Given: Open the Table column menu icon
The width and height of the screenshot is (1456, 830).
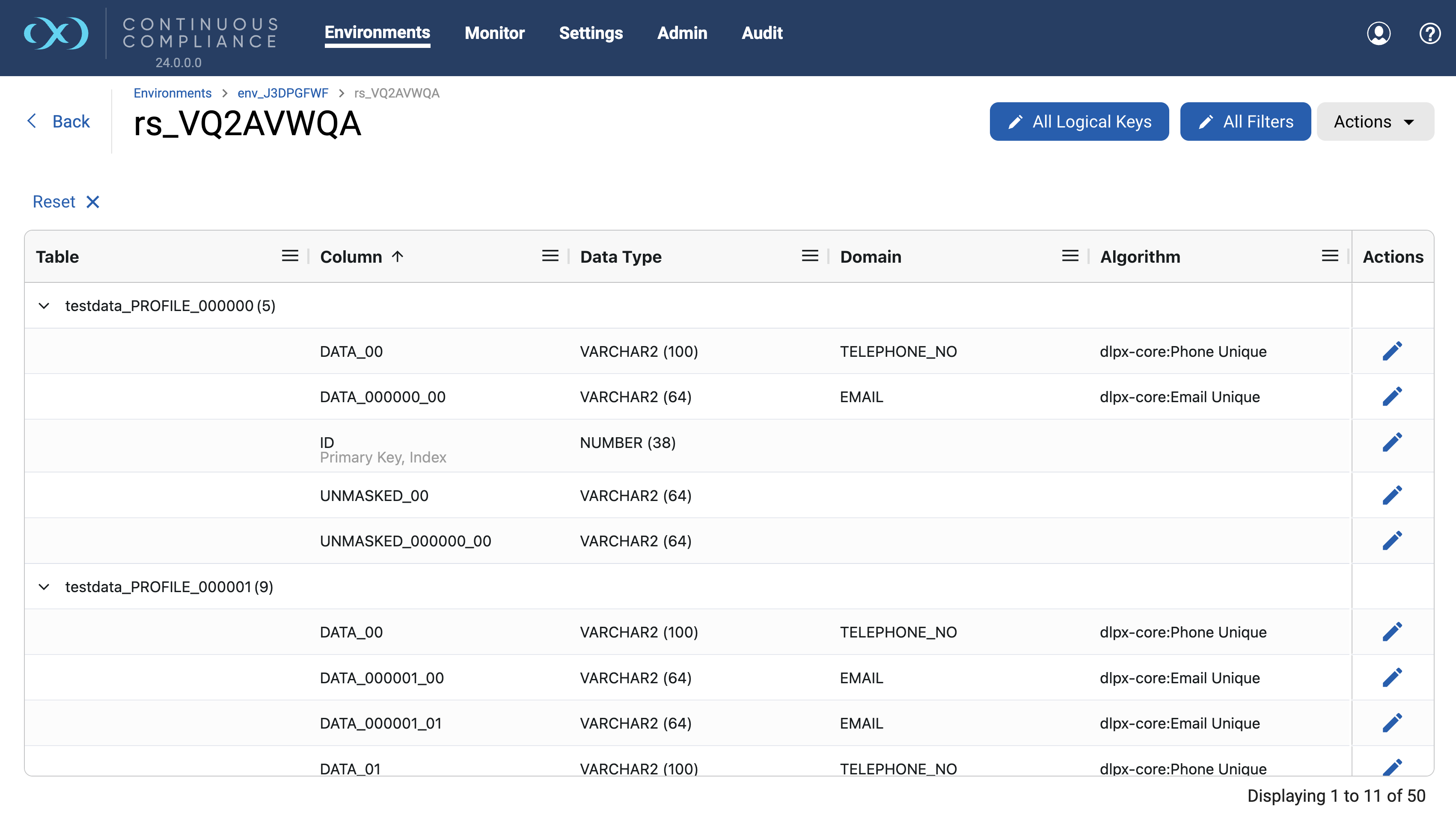Looking at the screenshot, I should (x=290, y=256).
